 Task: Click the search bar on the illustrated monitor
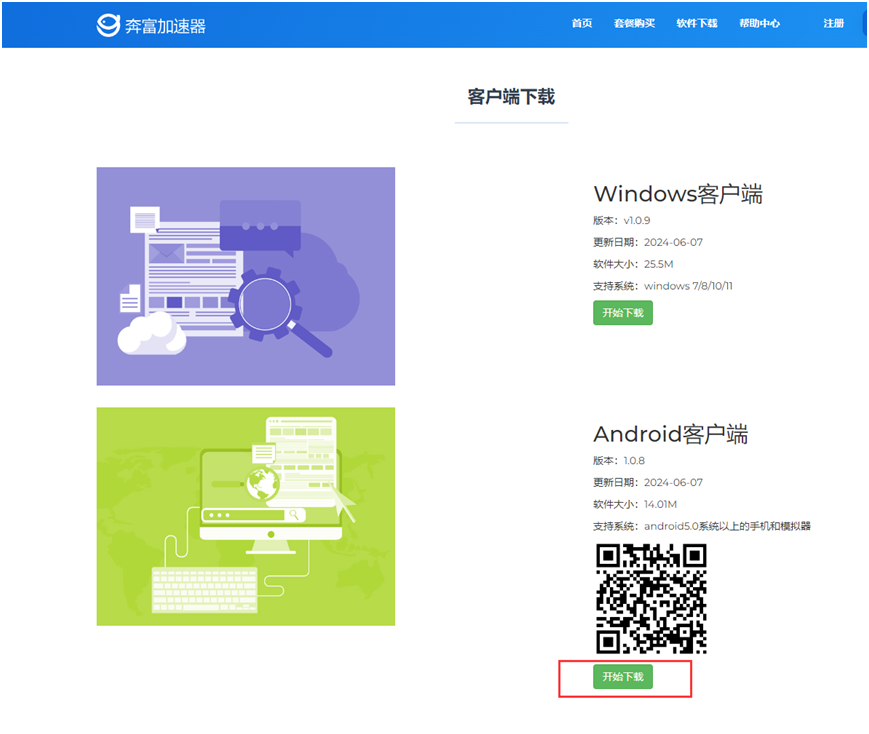tap(253, 515)
